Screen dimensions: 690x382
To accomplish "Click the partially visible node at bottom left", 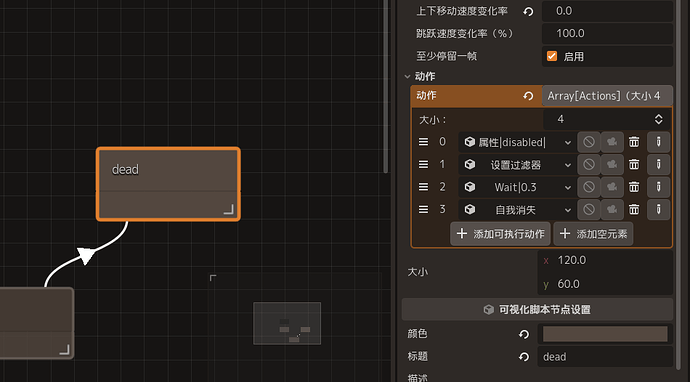I will pyautogui.click(x=36, y=323).
